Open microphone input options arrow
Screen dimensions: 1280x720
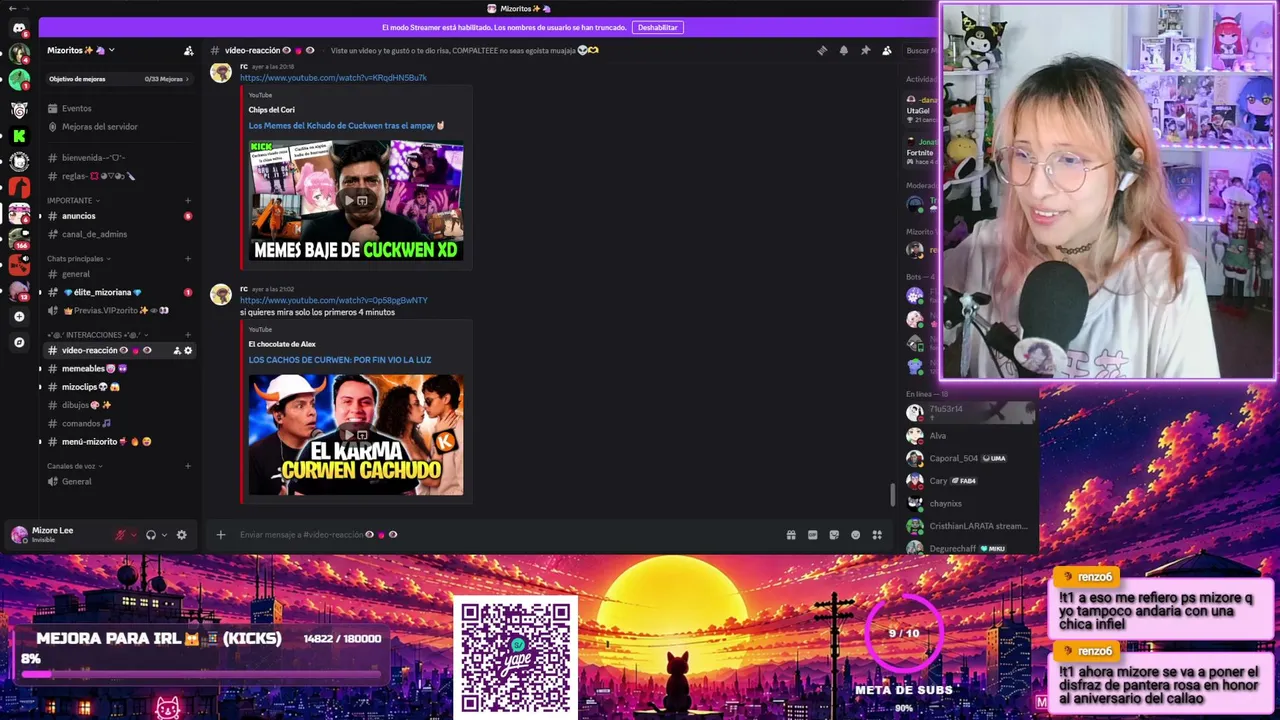[135, 535]
